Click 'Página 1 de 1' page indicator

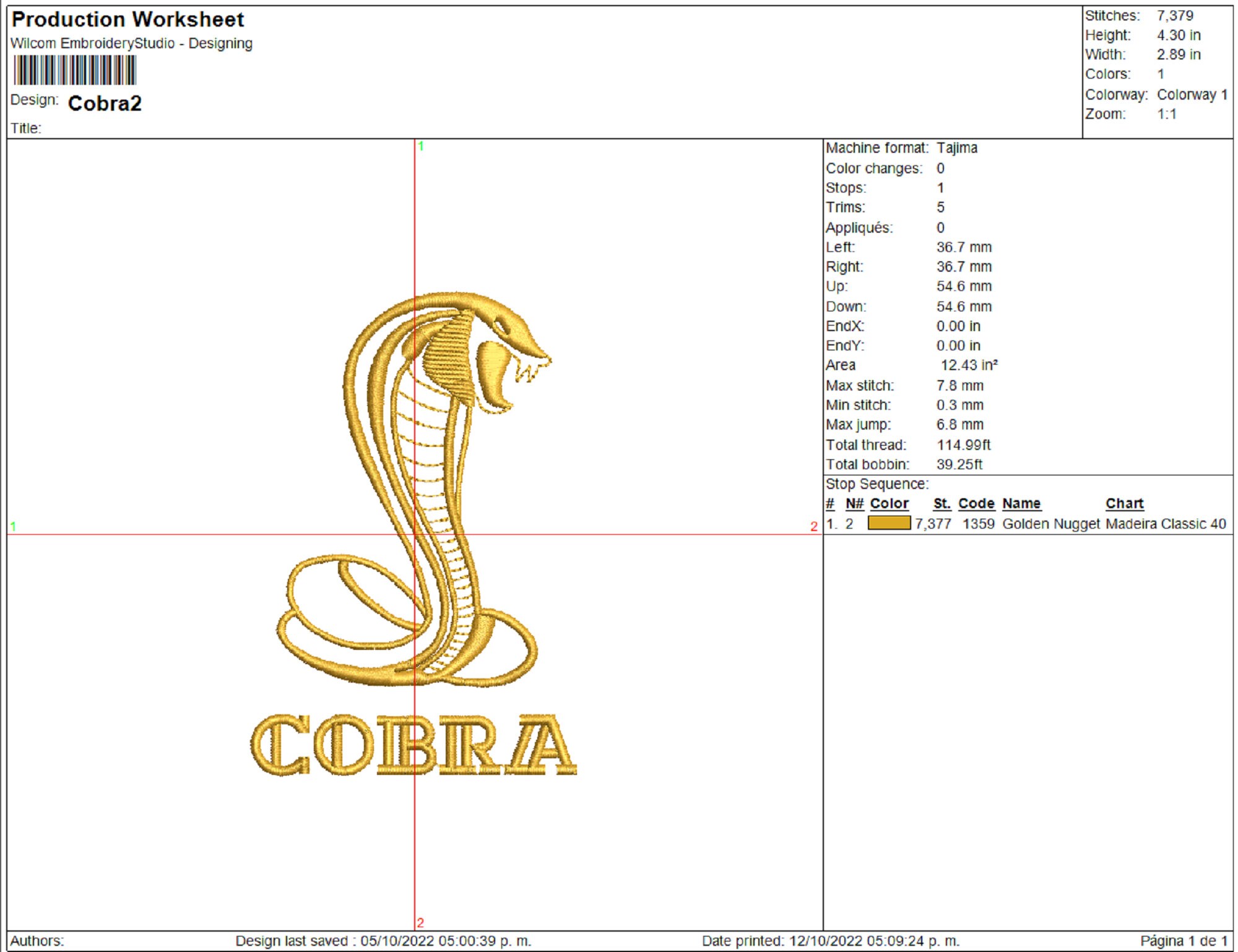(1184, 941)
